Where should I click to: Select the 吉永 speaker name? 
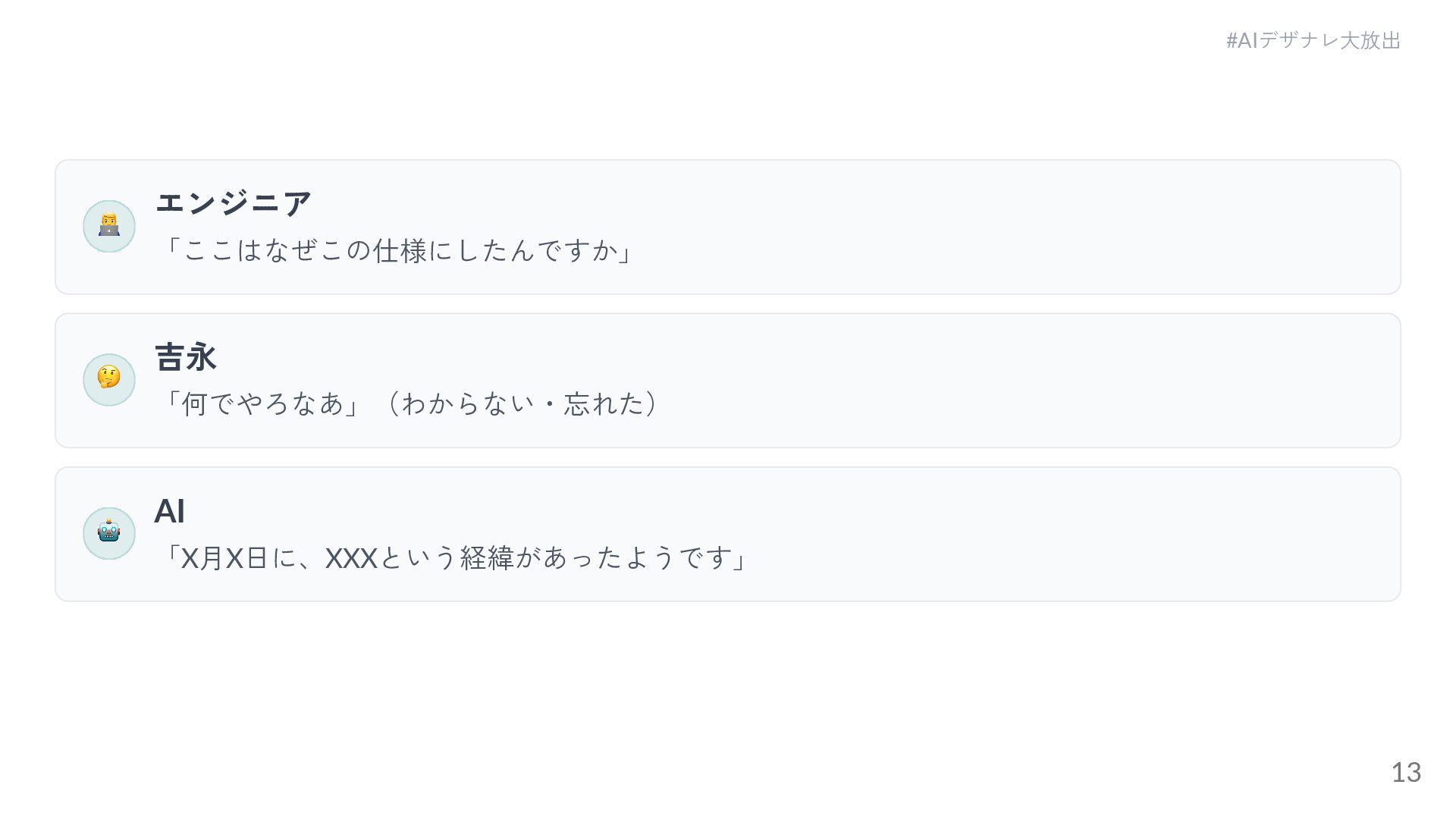[x=186, y=356]
